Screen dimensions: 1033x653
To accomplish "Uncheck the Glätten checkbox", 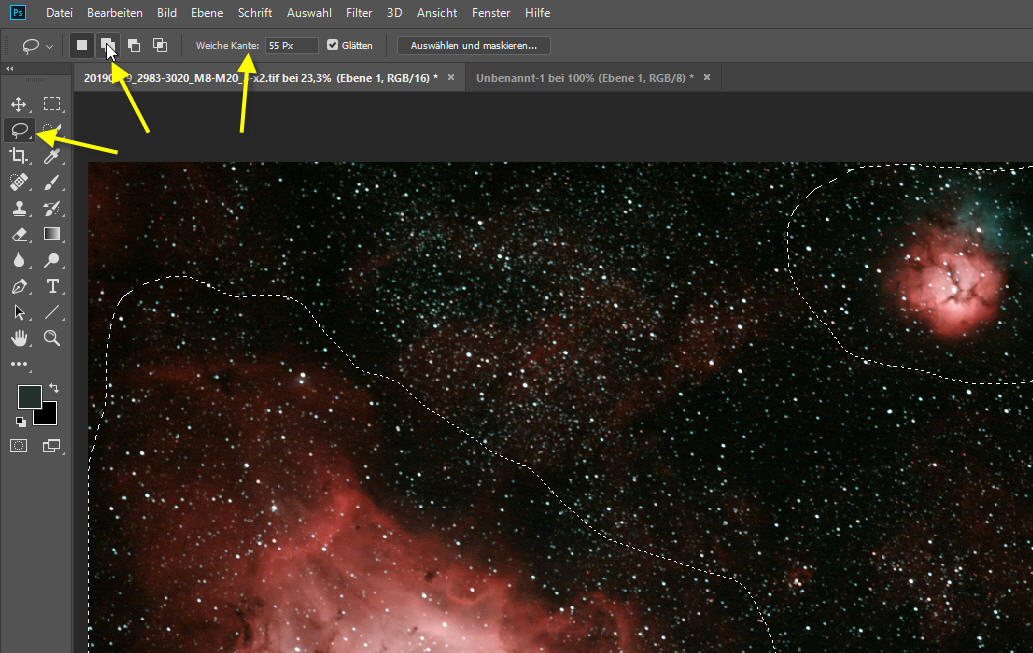I will [333, 45].
